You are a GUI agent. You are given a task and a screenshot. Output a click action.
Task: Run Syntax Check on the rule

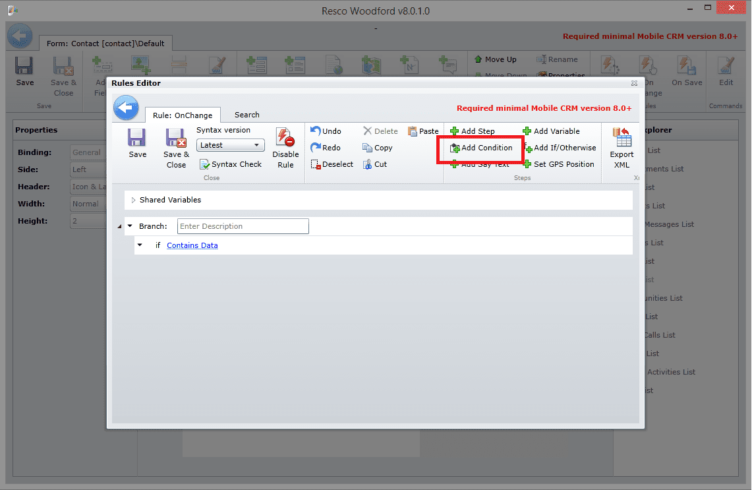[x=230, y=164]
